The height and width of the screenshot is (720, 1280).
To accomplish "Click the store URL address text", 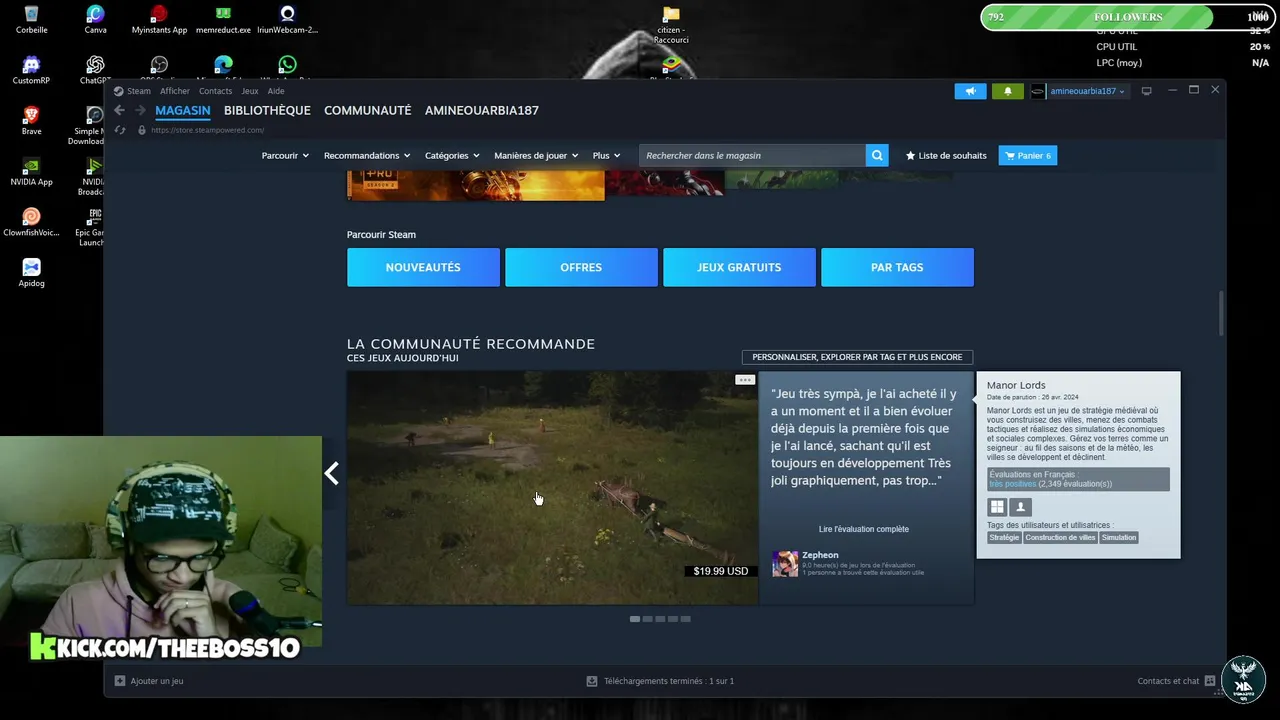I will coord(207,130).
